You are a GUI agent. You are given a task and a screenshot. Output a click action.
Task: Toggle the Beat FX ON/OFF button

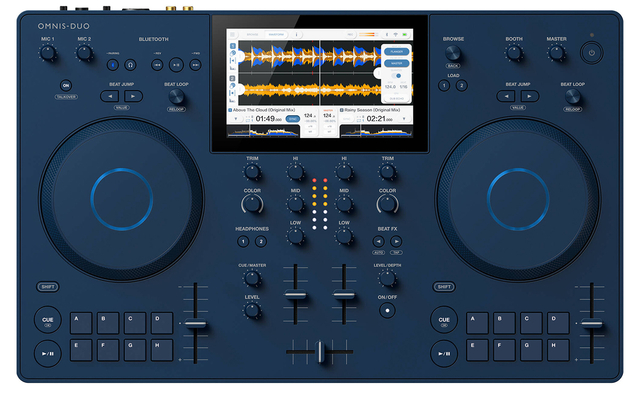click(387, 311)
